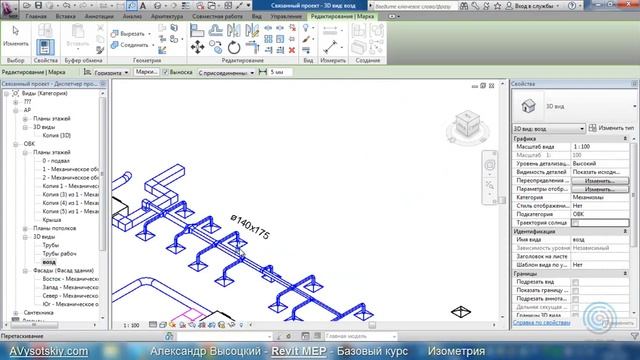Open the Аннотации ribbon tab

point(99,16)
